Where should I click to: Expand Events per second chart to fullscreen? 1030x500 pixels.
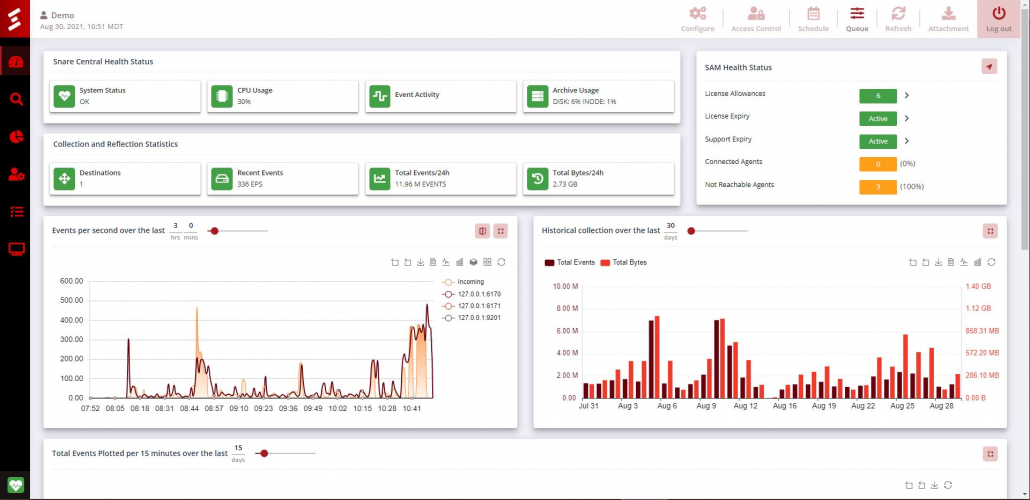(501, 231)
